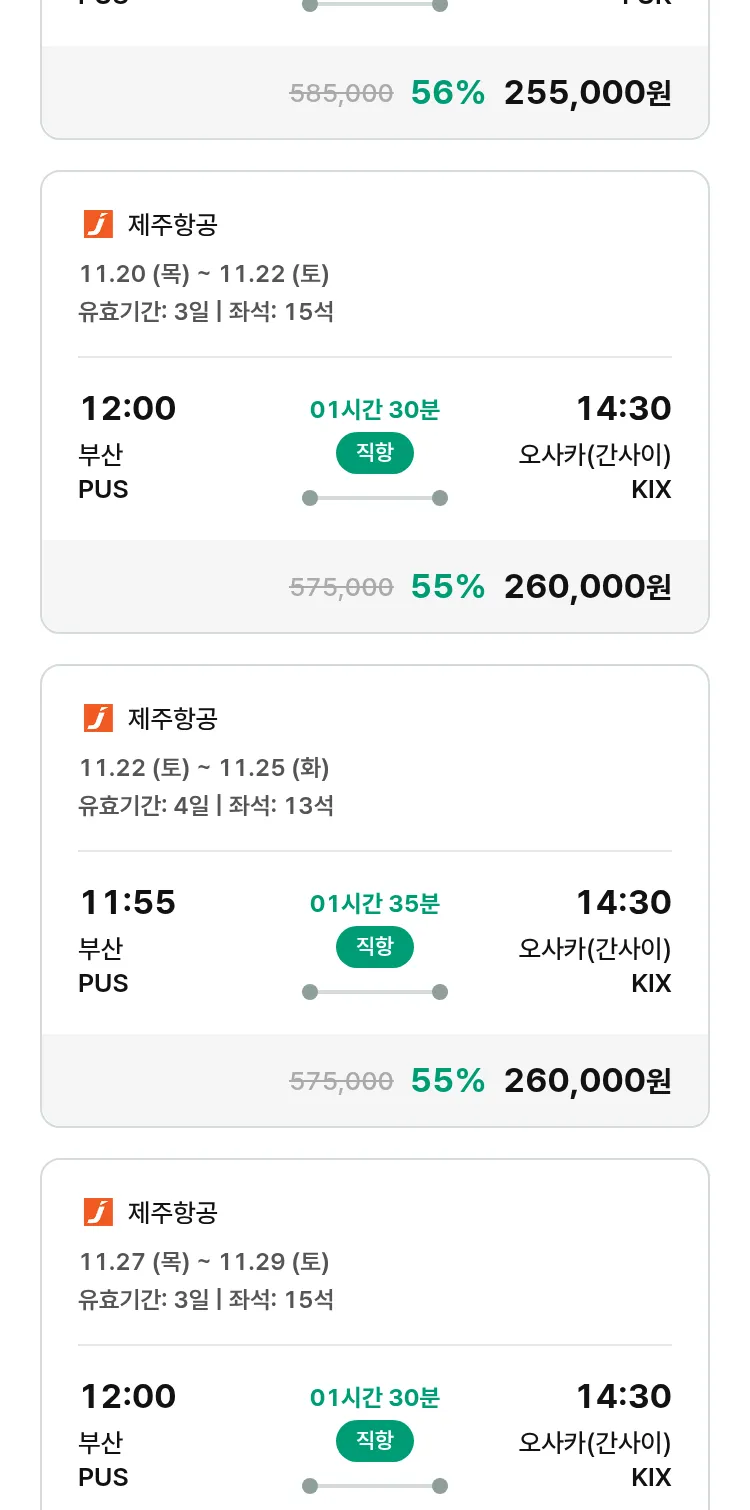Click Jeju Air logo on 11.22–11.25 flight
The image size is (750, 1510).
[98, 718]
